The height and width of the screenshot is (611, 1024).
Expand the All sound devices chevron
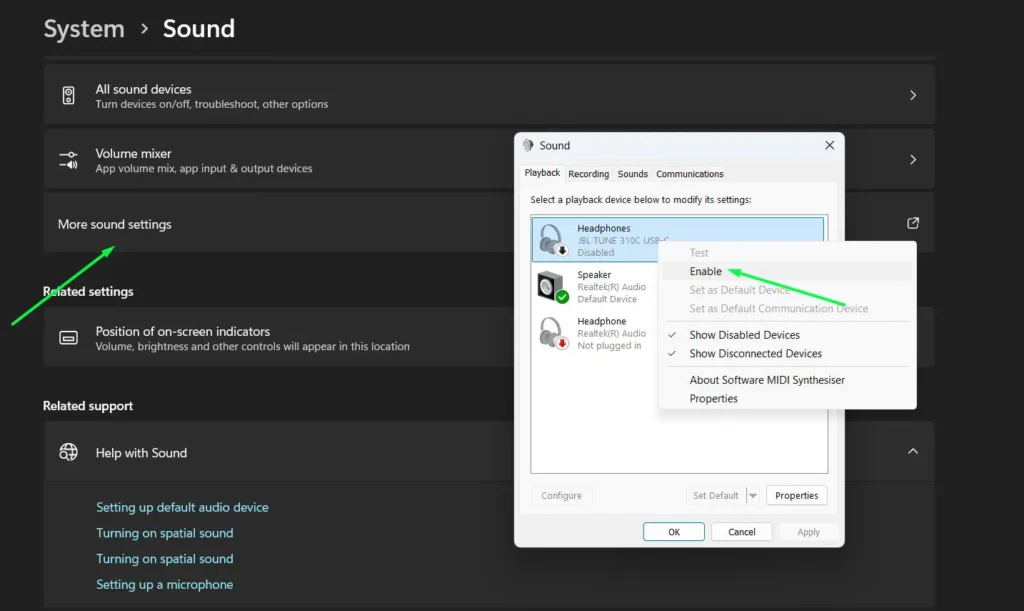click(x=912, y=94)
